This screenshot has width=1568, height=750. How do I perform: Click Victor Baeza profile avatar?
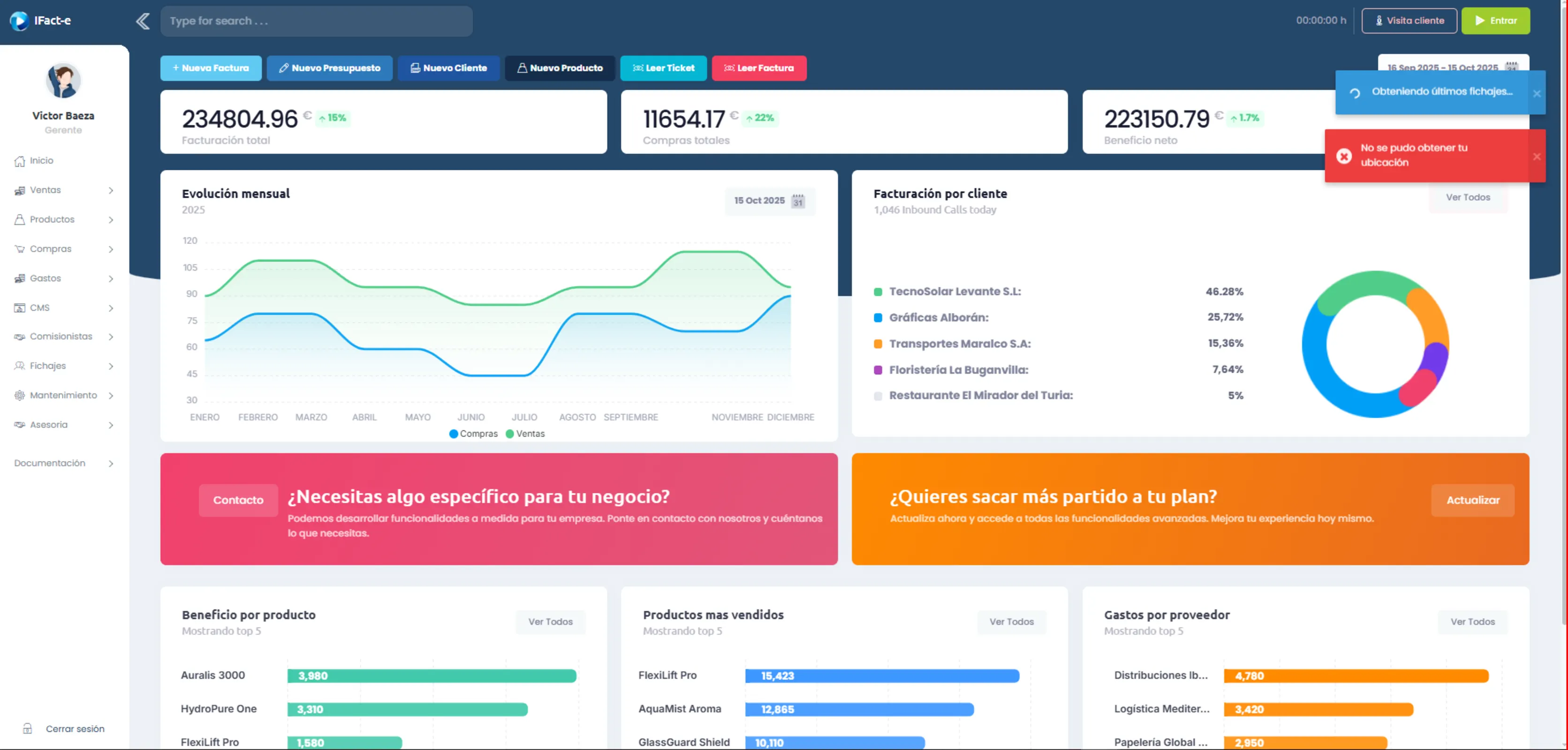63,80
